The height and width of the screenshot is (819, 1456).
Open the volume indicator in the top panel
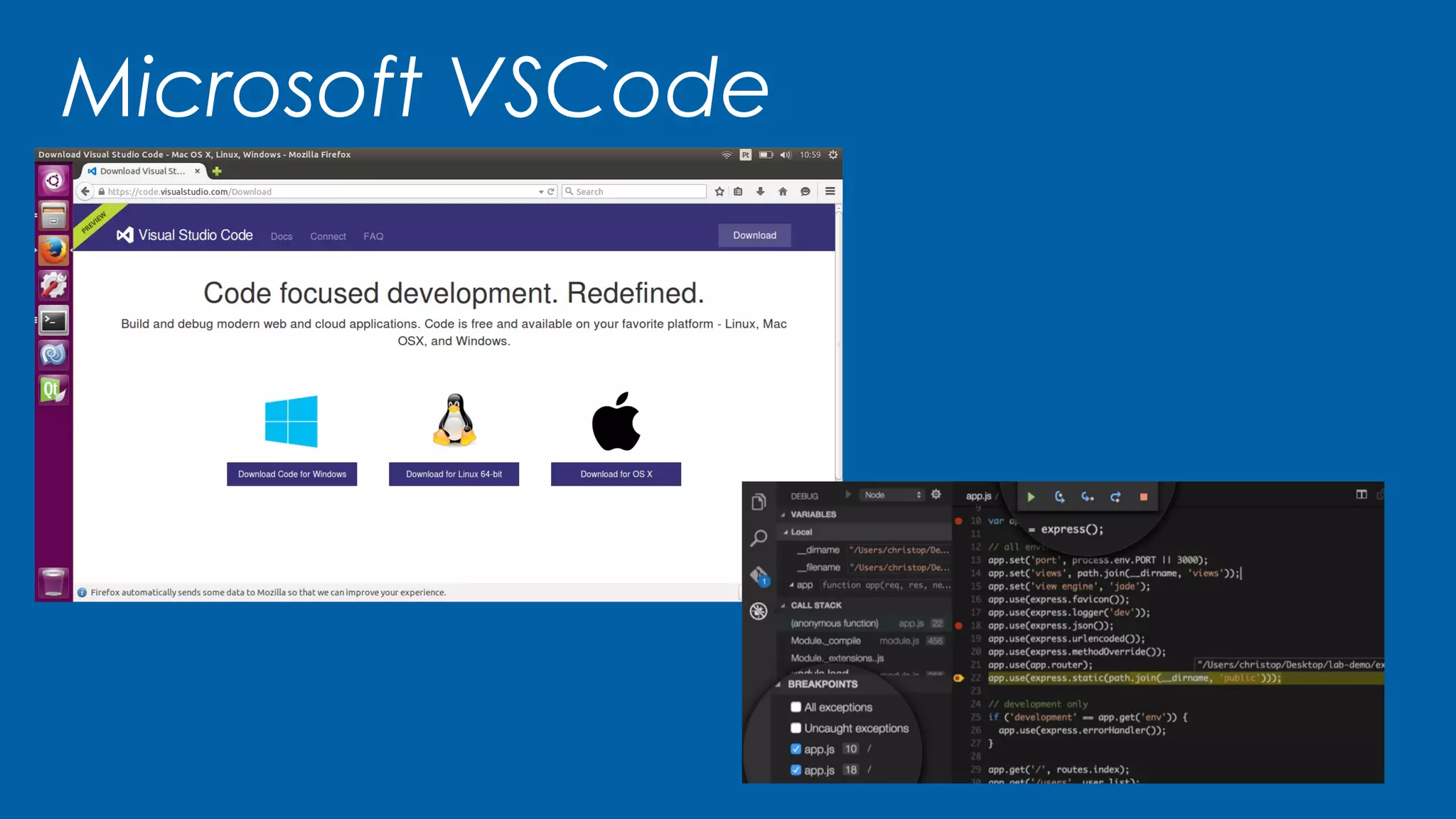click(785, 155)
